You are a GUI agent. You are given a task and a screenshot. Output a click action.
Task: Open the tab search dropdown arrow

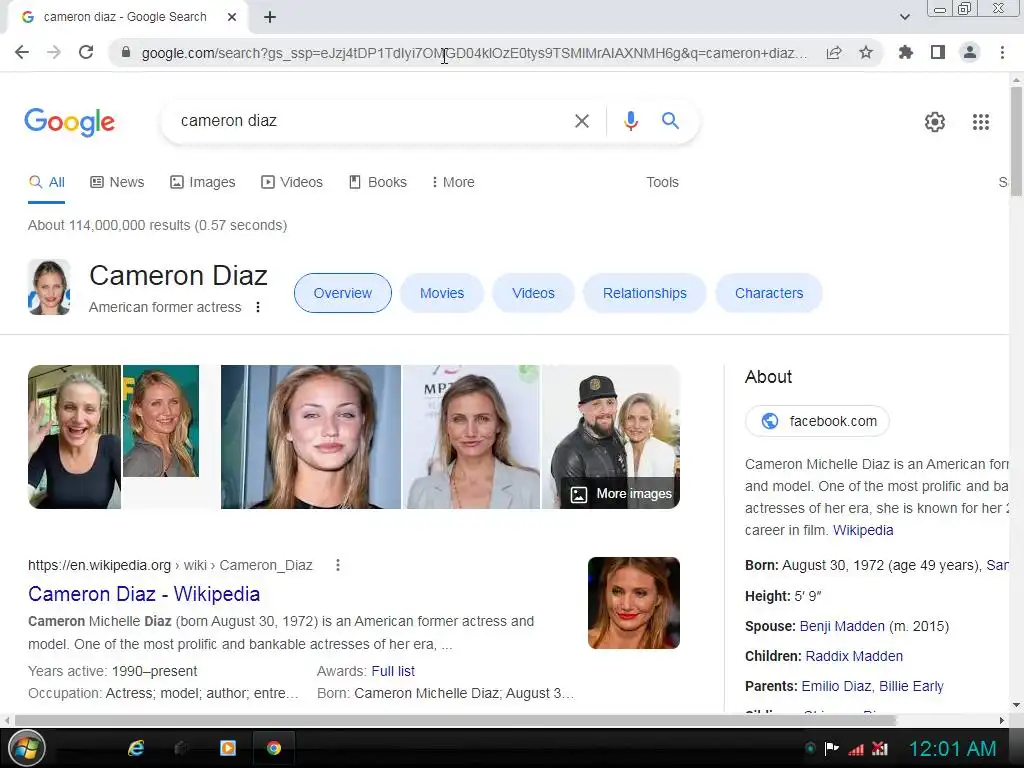(904, 17)
